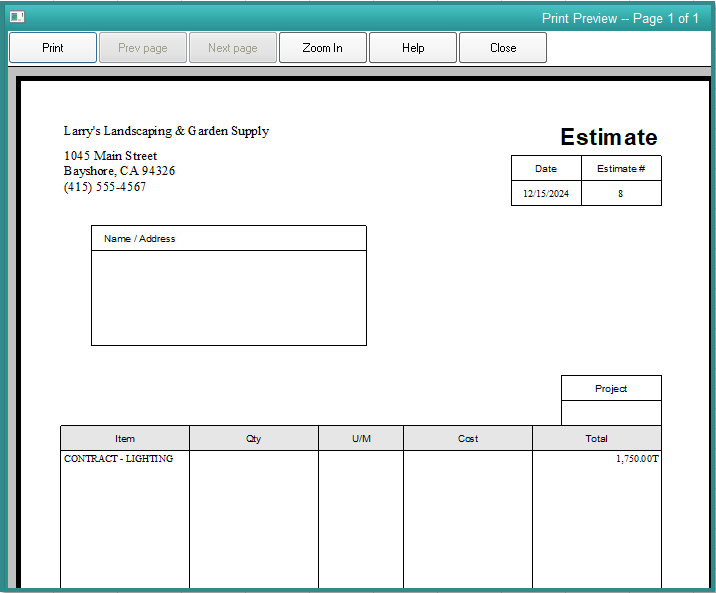This screenshot has height=593, width=716.
Task: Click the Print button
Action: click(x=53, y=47)
